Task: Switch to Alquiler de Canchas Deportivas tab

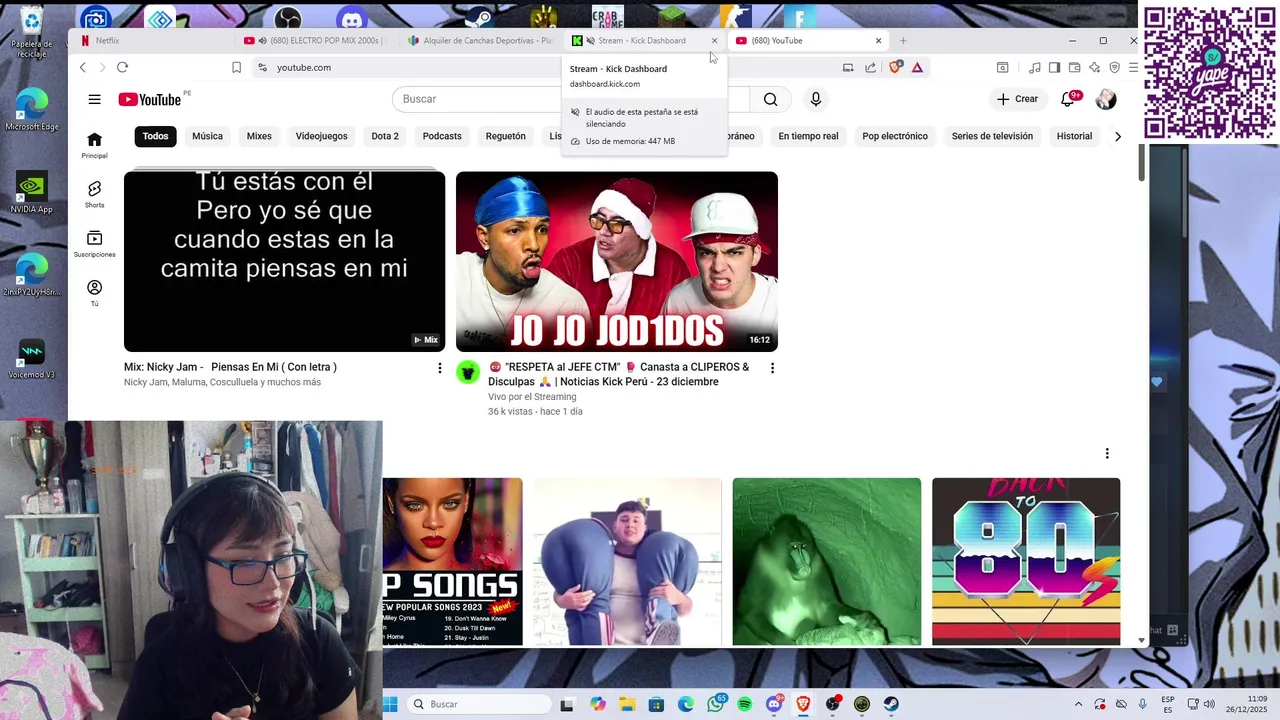Action: (x=481, y=41)
